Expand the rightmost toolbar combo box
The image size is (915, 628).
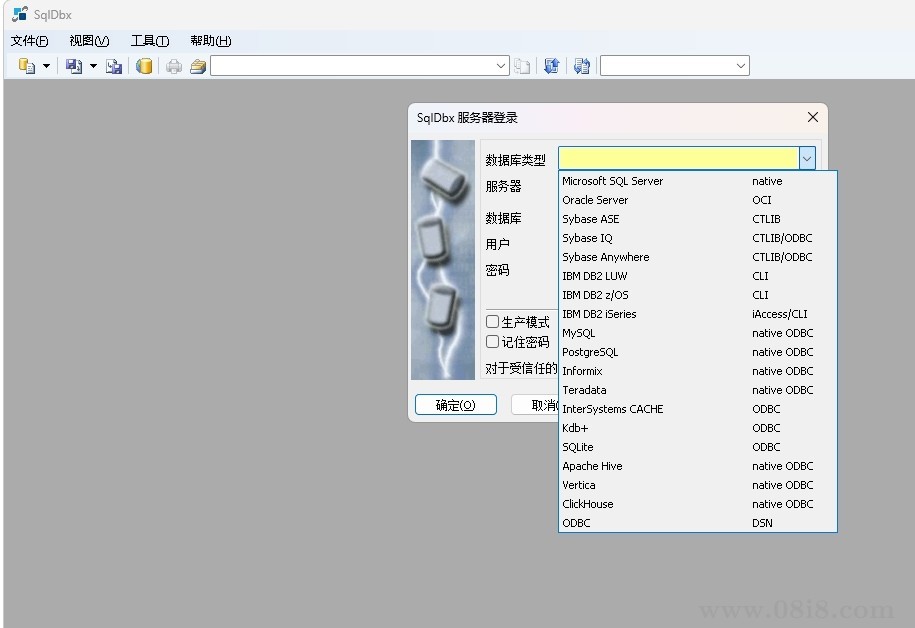743,64
